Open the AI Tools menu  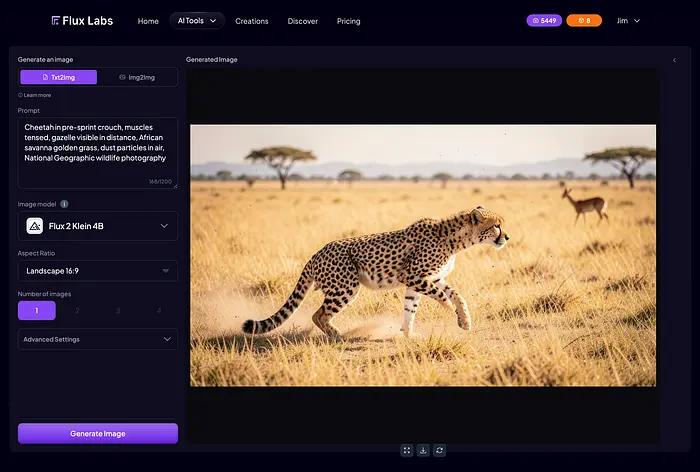coord(196,20)
